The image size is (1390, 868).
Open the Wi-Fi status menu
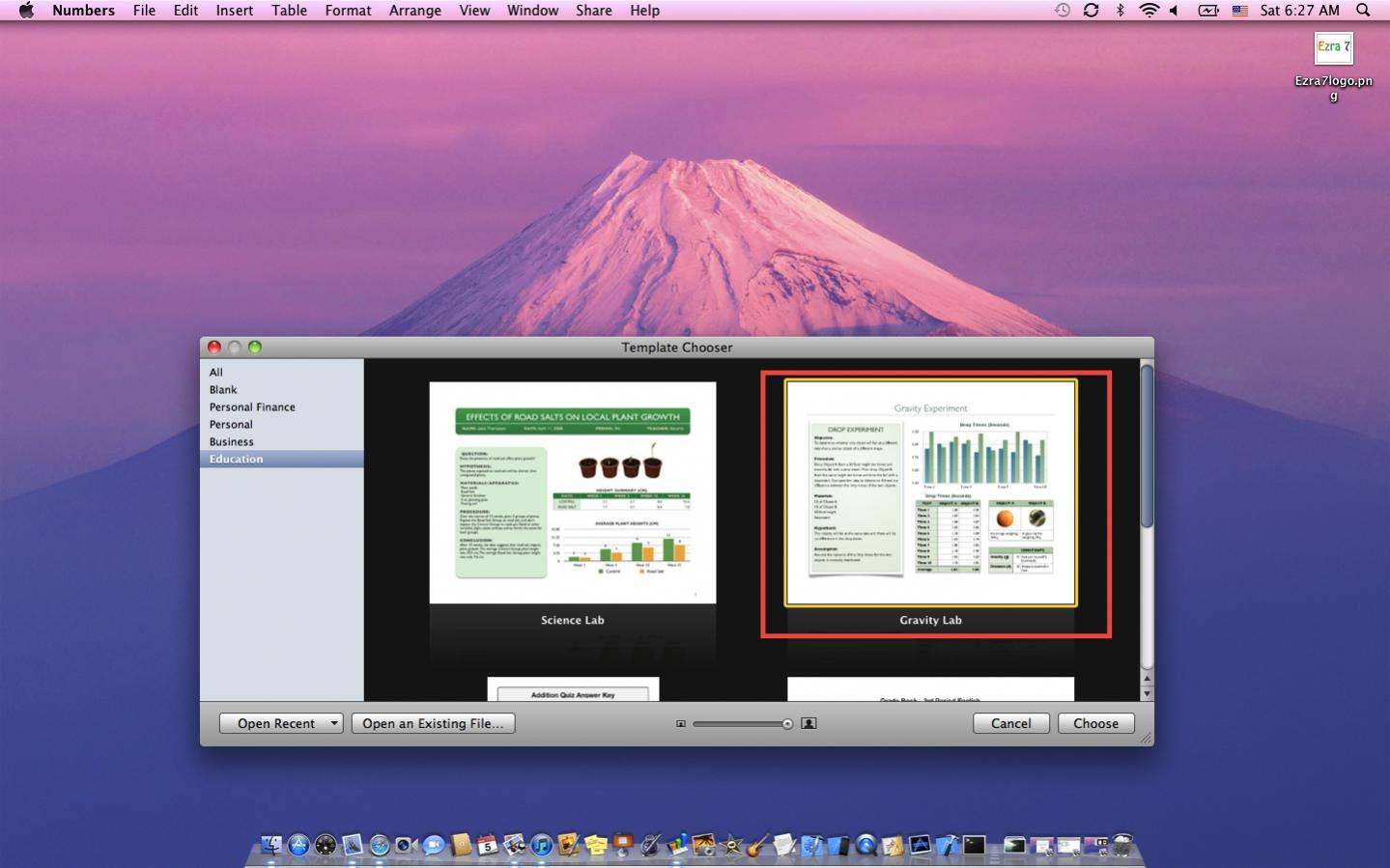pyautogui.click(x=1149, y=10)
